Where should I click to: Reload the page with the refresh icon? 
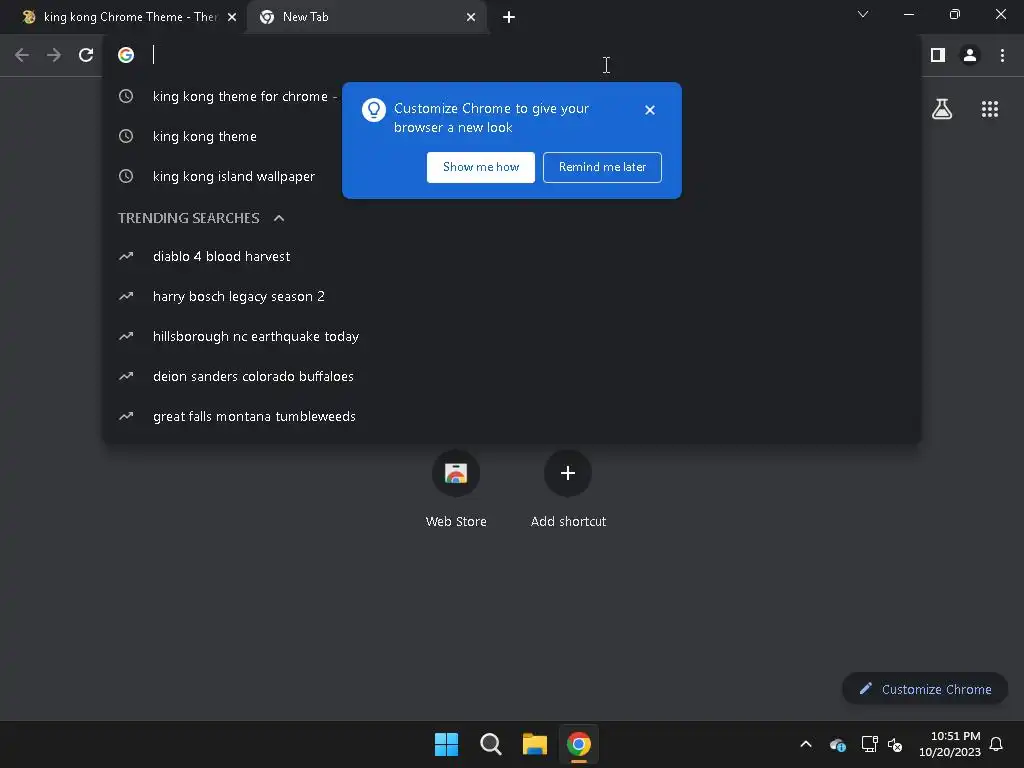86,55
